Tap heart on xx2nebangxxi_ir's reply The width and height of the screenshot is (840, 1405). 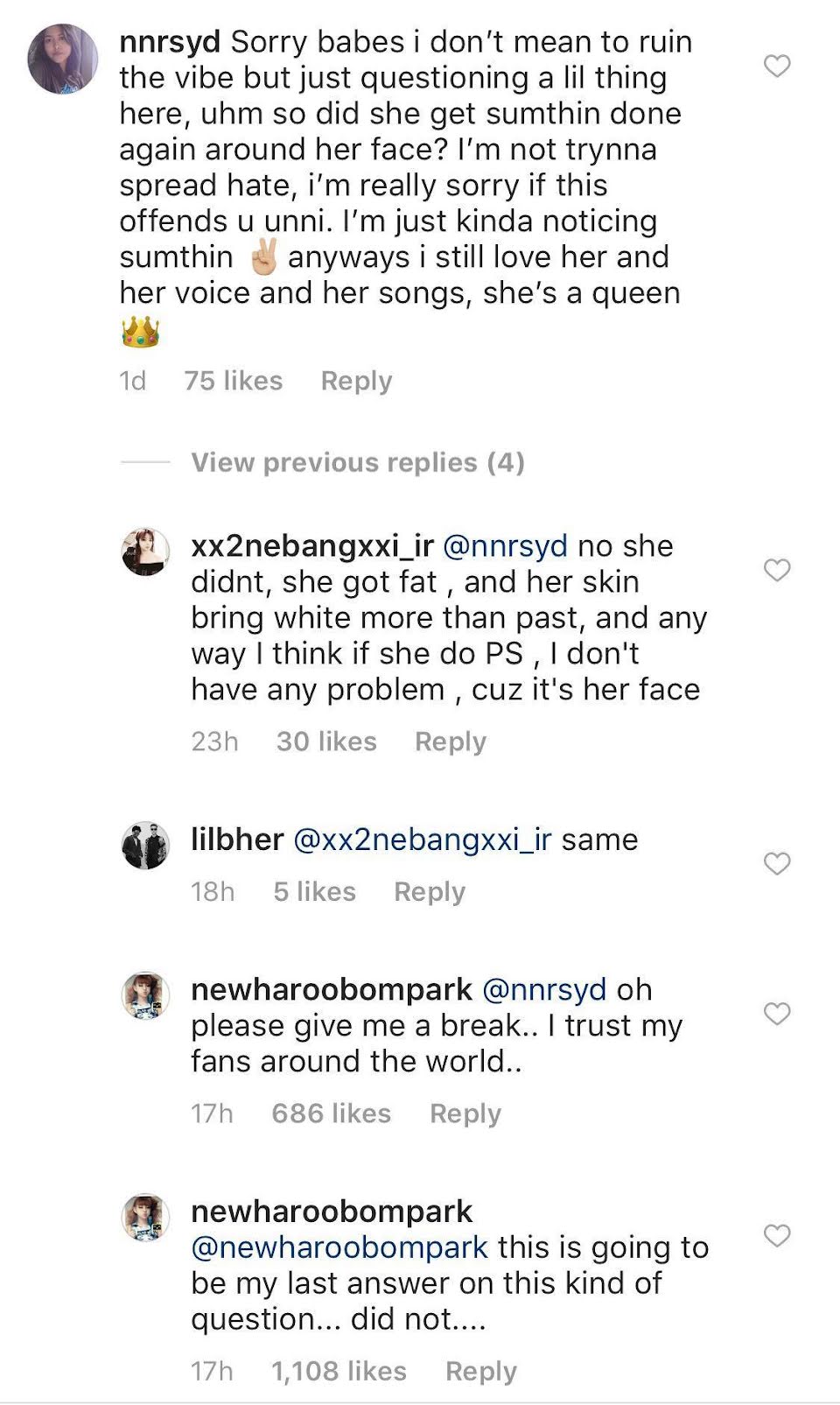pyautogui.click(x=777, y=570)
